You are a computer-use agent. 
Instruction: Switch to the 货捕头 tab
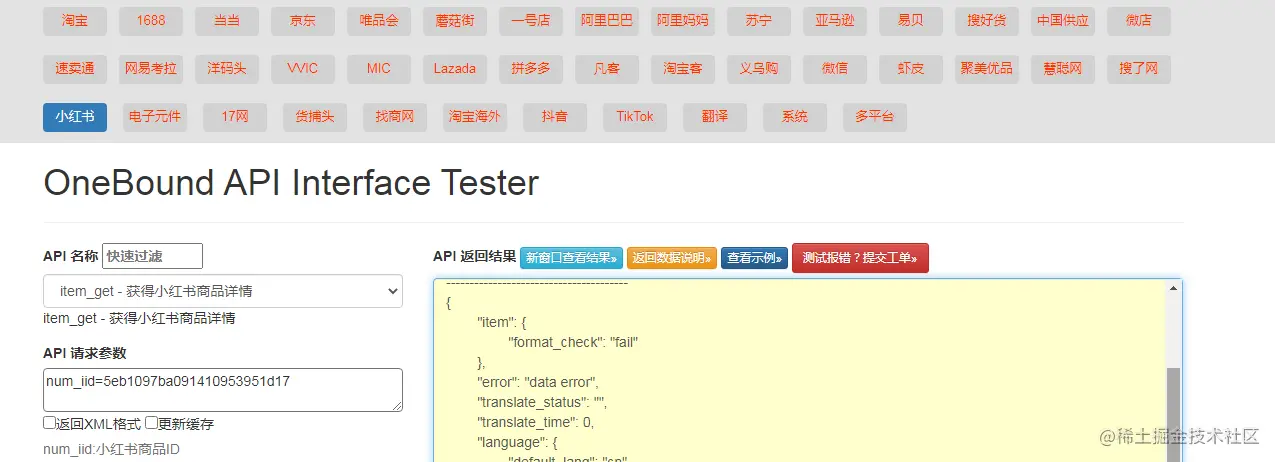315,117
